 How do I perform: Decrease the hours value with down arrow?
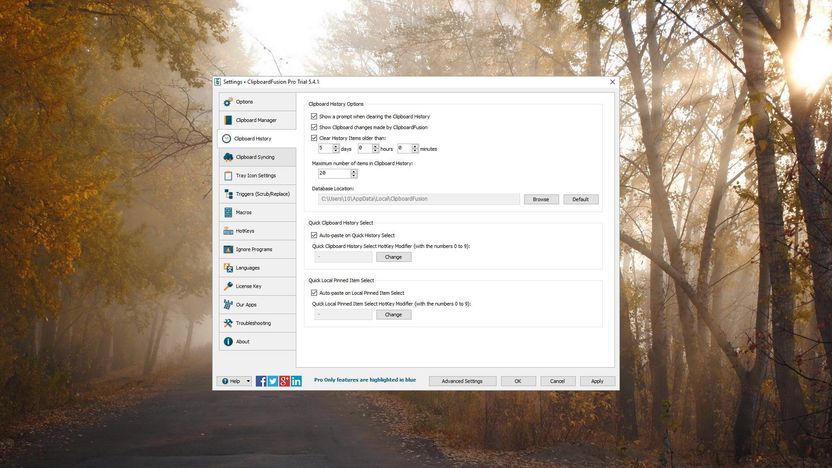click(x=375, y=151)
